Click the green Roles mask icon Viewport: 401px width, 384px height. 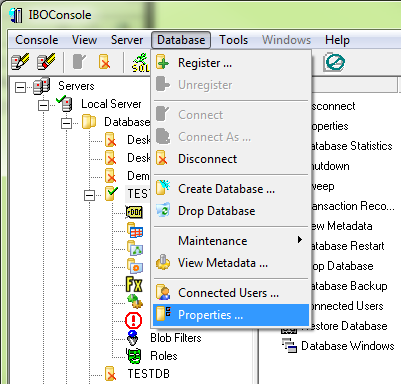[x=134, y=356]
